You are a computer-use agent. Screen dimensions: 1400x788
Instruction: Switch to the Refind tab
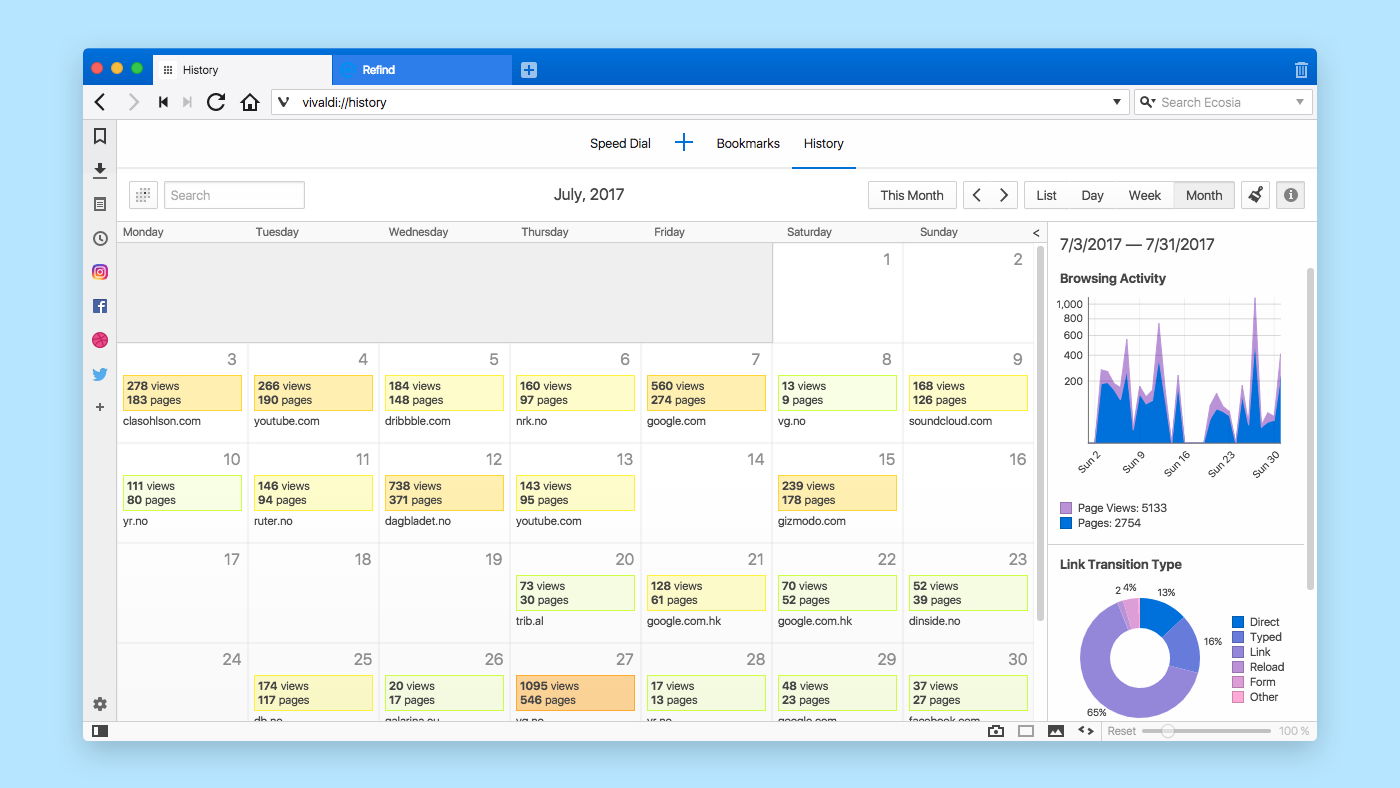point(422,70)
